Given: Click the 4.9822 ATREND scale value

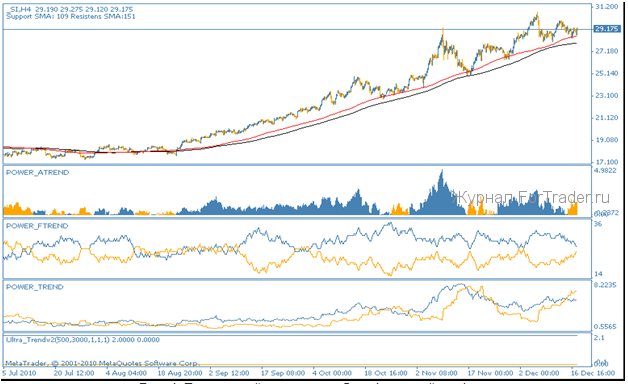Looking at the screenshot, I should [605, 170].
